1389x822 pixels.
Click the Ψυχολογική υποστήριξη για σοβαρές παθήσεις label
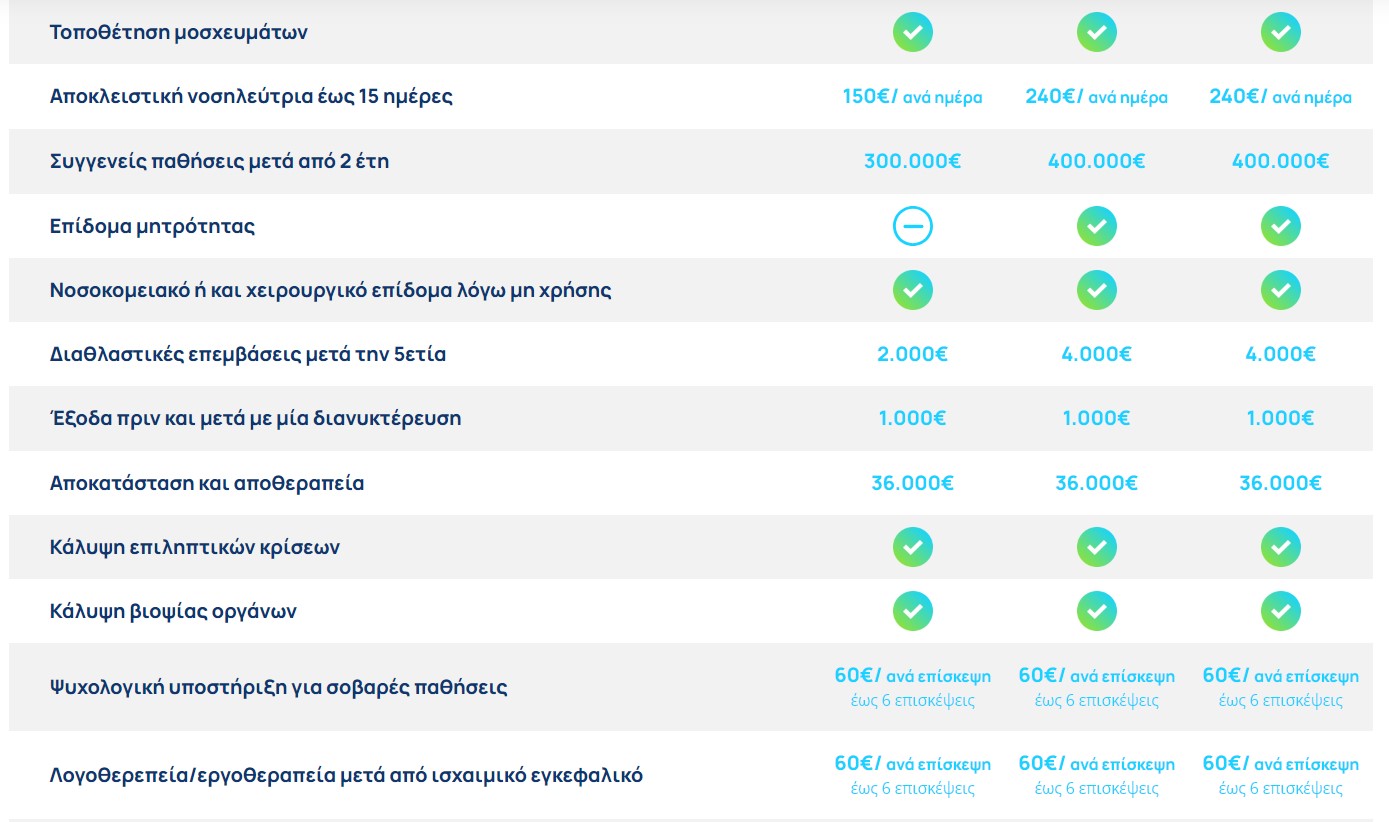278,688
